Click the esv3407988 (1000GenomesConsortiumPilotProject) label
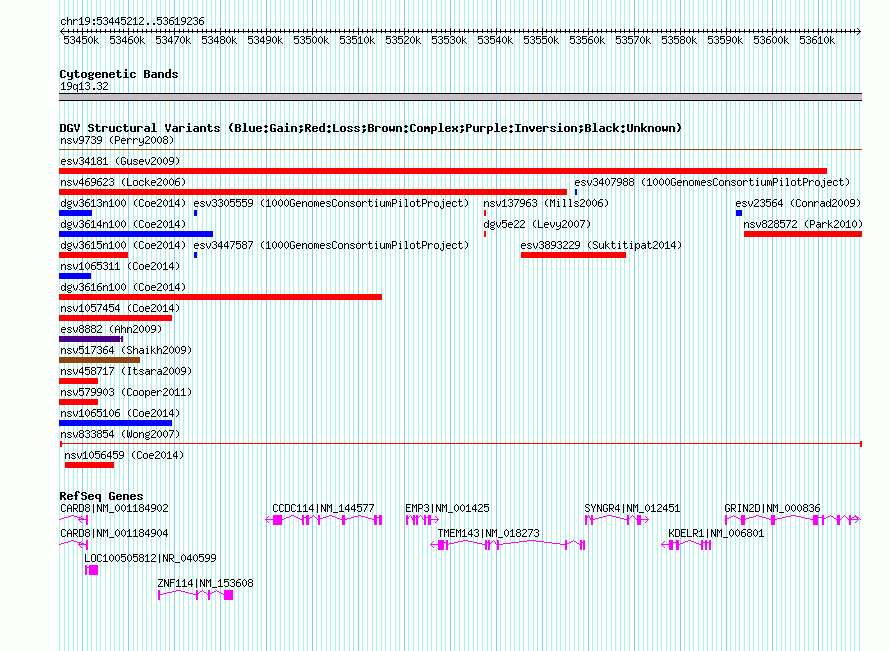The width and height of the screenshot is (890, 651). 712,182
